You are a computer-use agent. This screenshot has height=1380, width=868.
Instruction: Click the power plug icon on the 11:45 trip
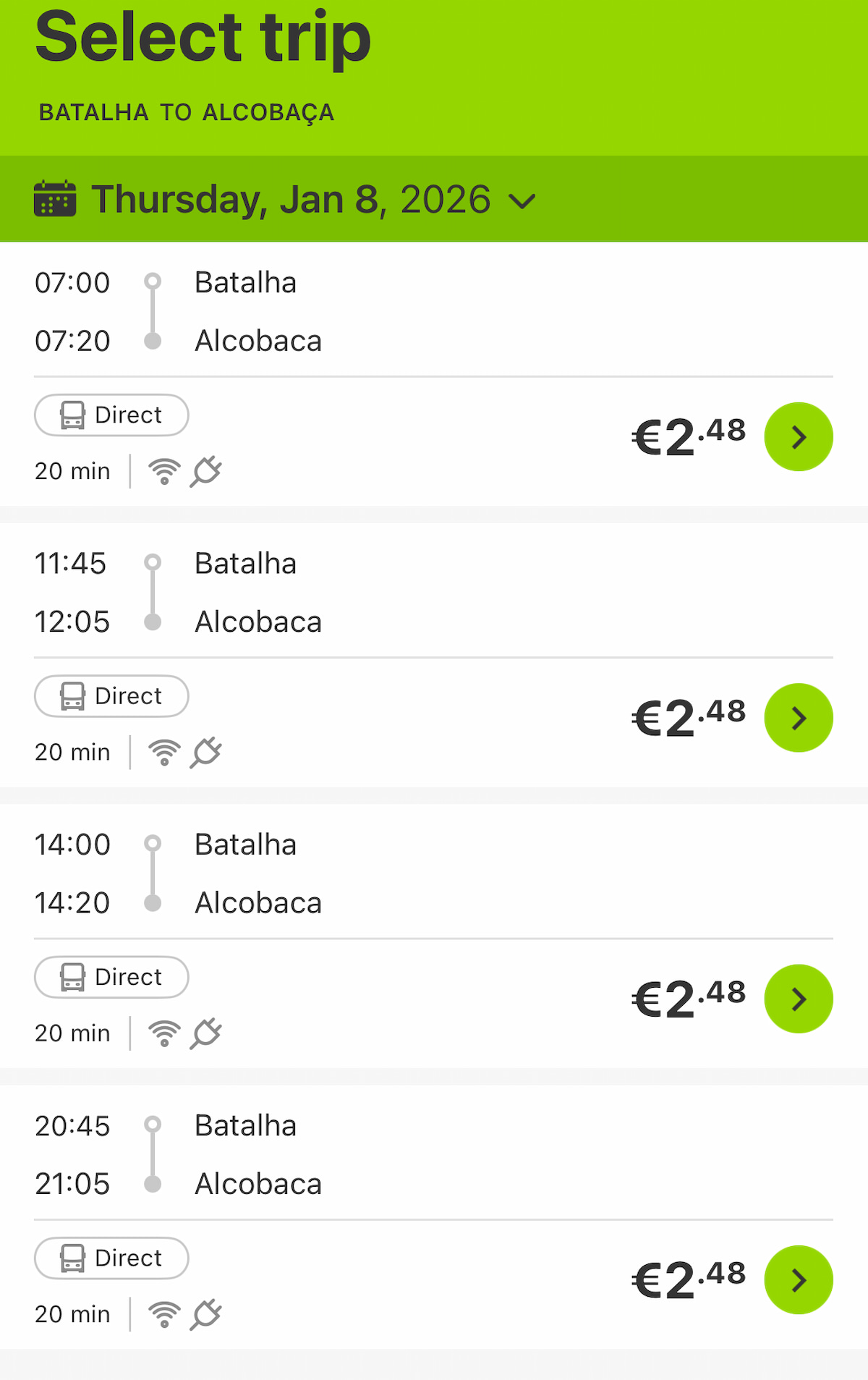[206, 753]
